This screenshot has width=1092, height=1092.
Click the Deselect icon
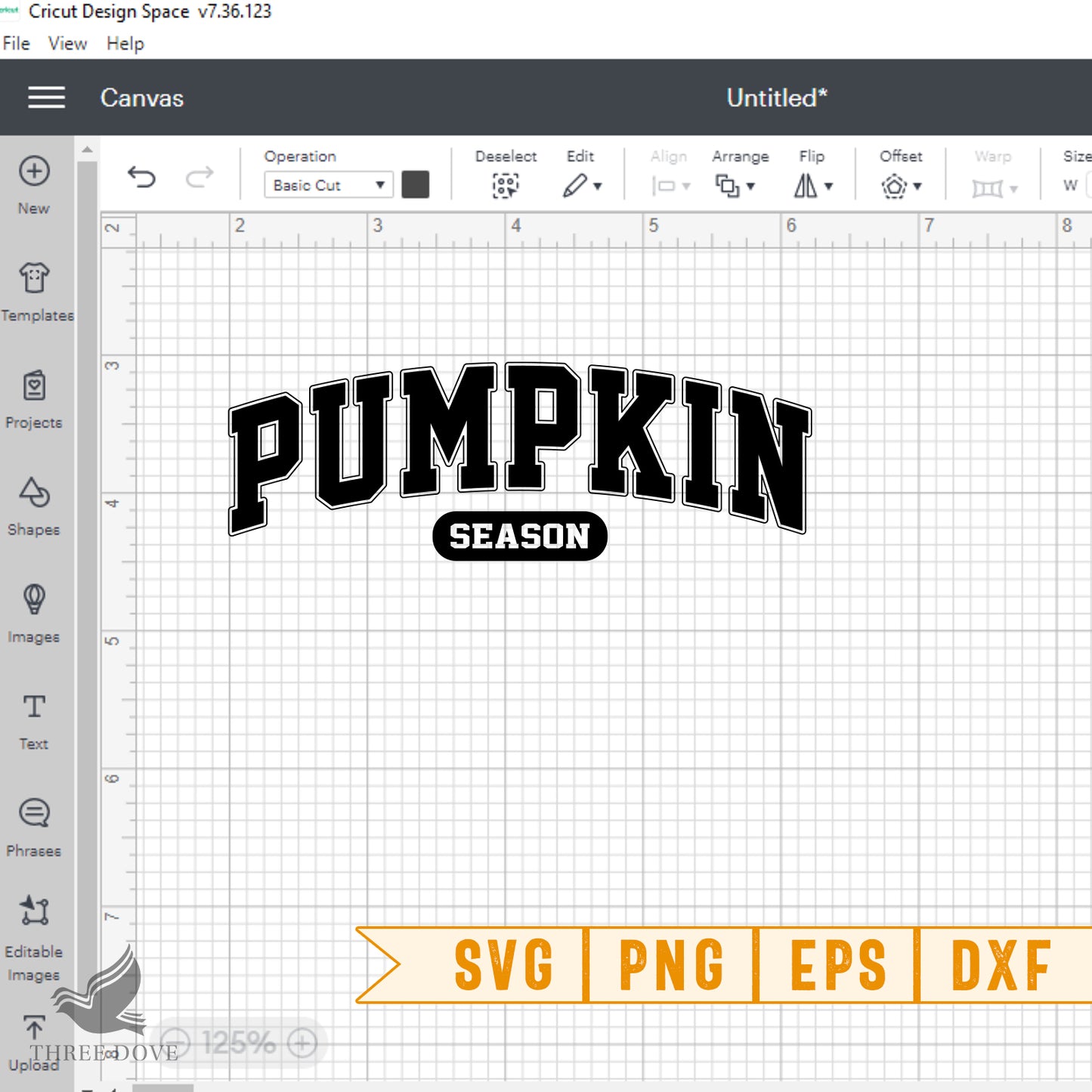point(506,185)
